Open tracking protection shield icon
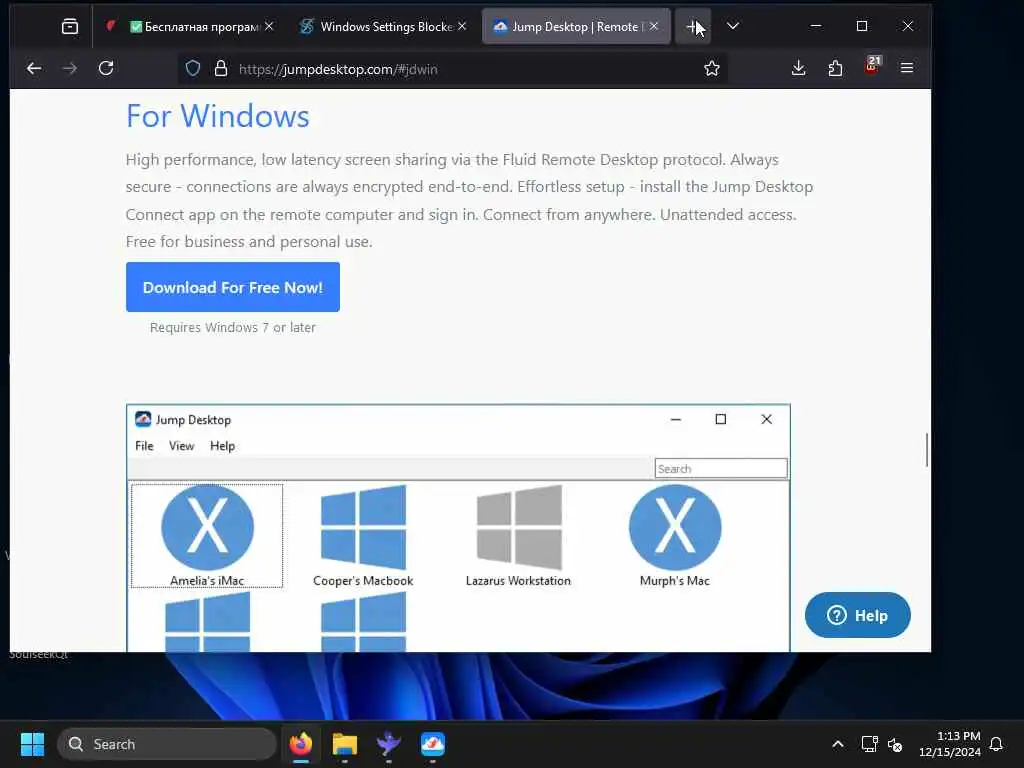 click(x=193, y=69)
